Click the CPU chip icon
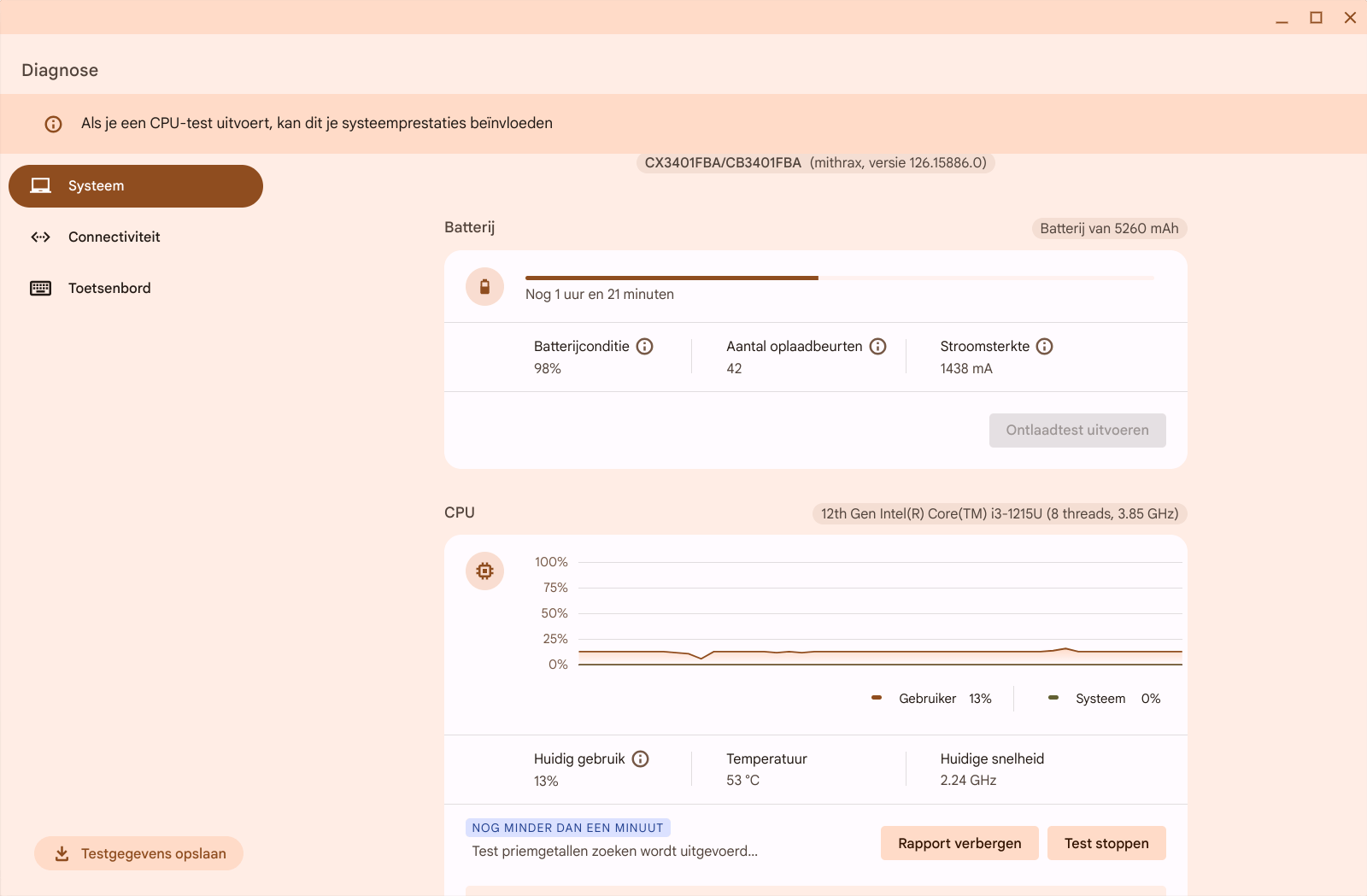1367x896 pixels. [484, 571]
